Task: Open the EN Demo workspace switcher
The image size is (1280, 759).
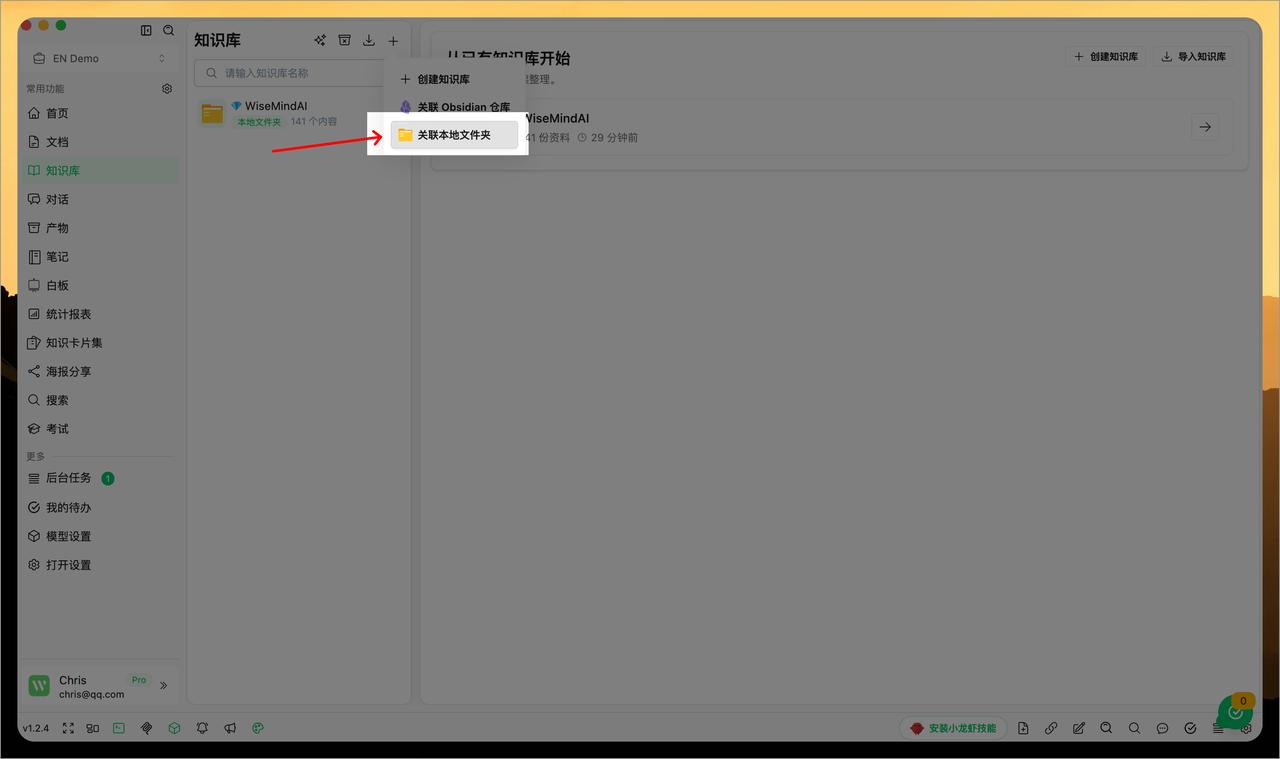Action: point(100,58)
